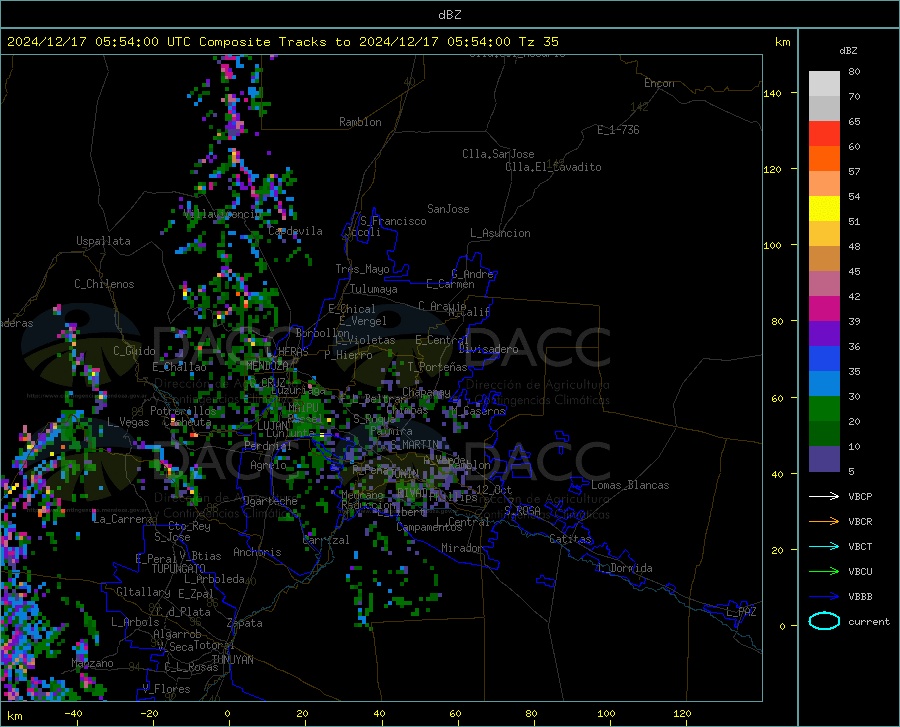Click the 'Divisadero' map label
Viewport: 900px width, 727px height.
tap(488, 349)
